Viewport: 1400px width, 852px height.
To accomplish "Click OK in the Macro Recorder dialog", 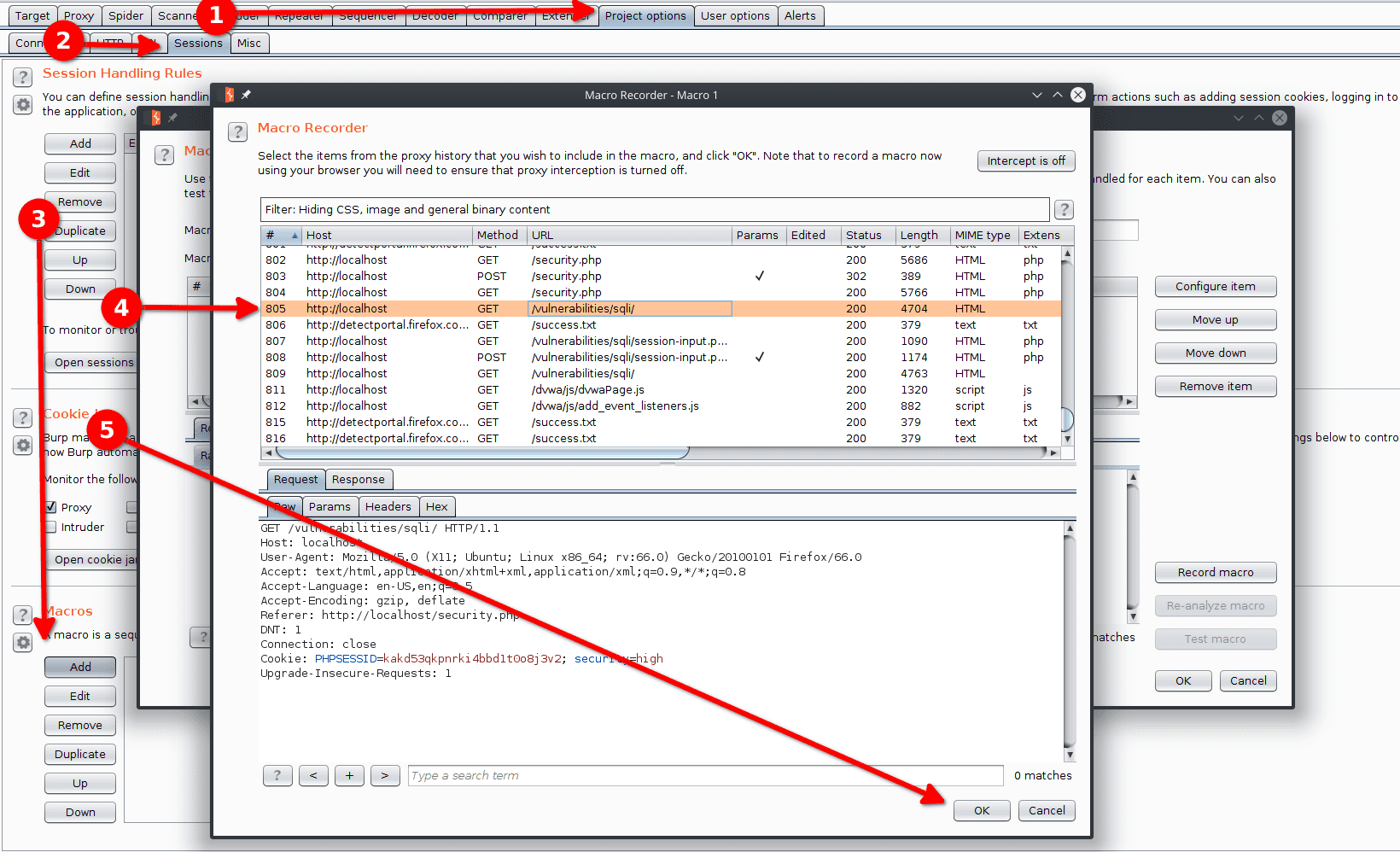I will (982, 811).
